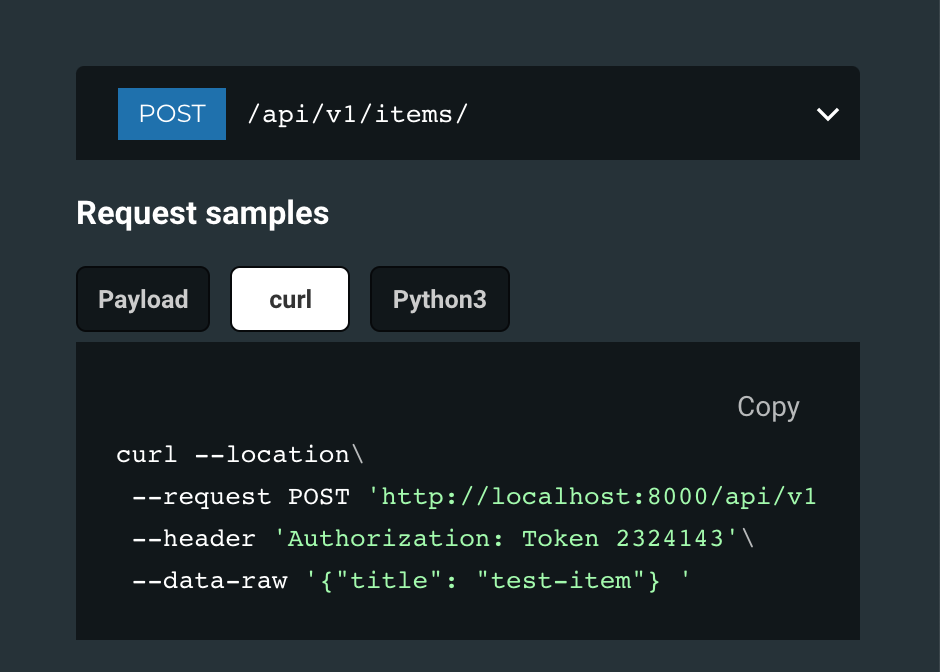Select the curl sample tab
This screenshot has width=940, height=672.
(290, 299)
